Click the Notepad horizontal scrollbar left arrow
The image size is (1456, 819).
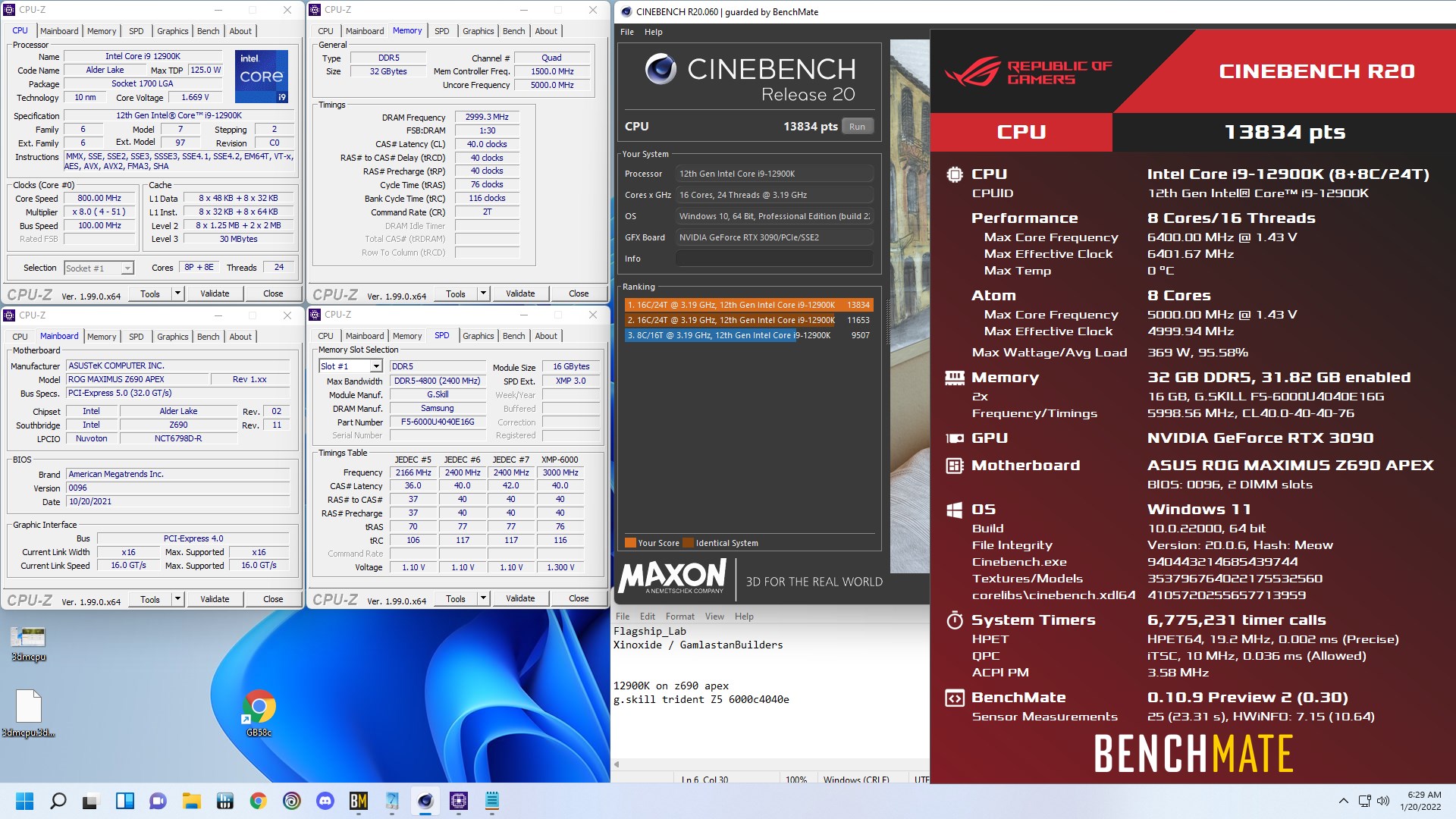(617, 764)
